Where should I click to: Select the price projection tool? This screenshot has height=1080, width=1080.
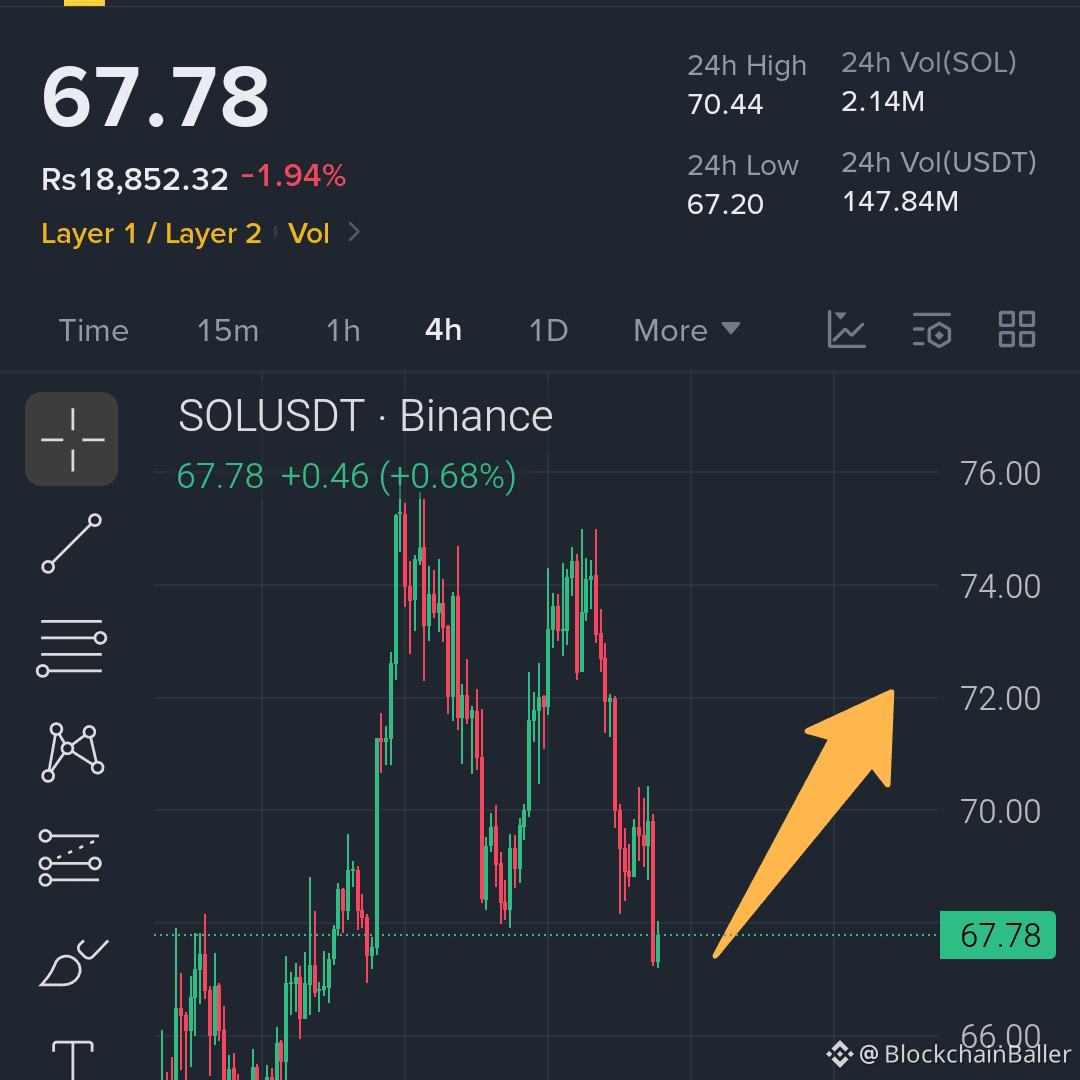(70, 858)
